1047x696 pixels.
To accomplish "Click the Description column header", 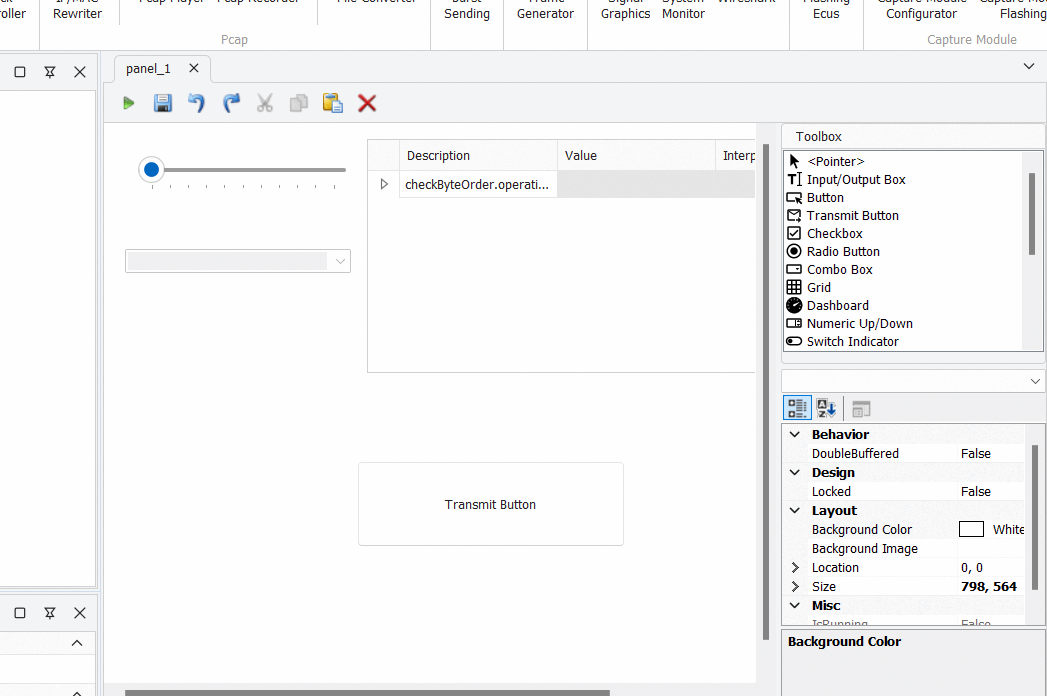I will coord(478,156).
